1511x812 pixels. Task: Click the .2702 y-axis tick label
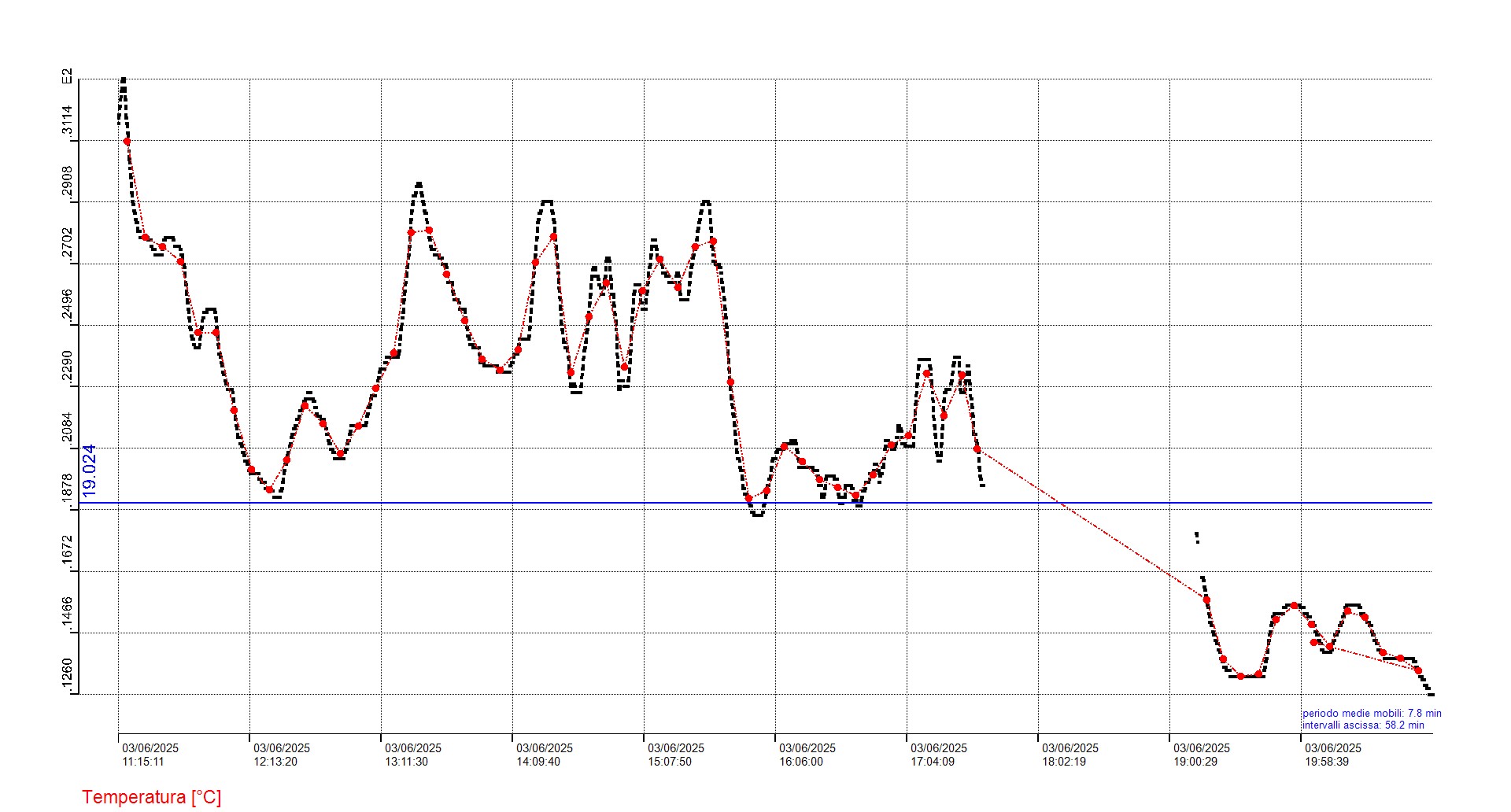click(x=68, y=245)
